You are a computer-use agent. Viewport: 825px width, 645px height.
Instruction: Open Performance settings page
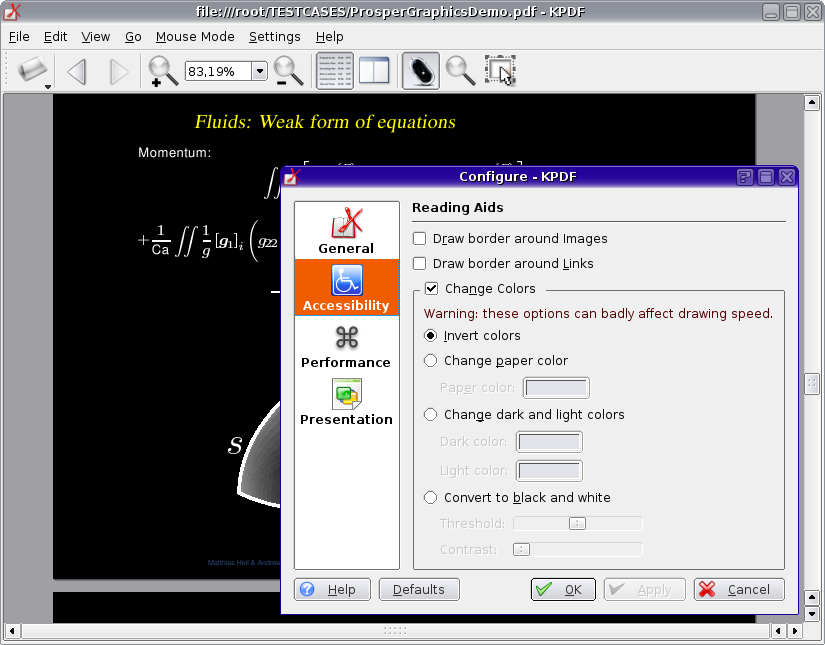click(346, 346)
